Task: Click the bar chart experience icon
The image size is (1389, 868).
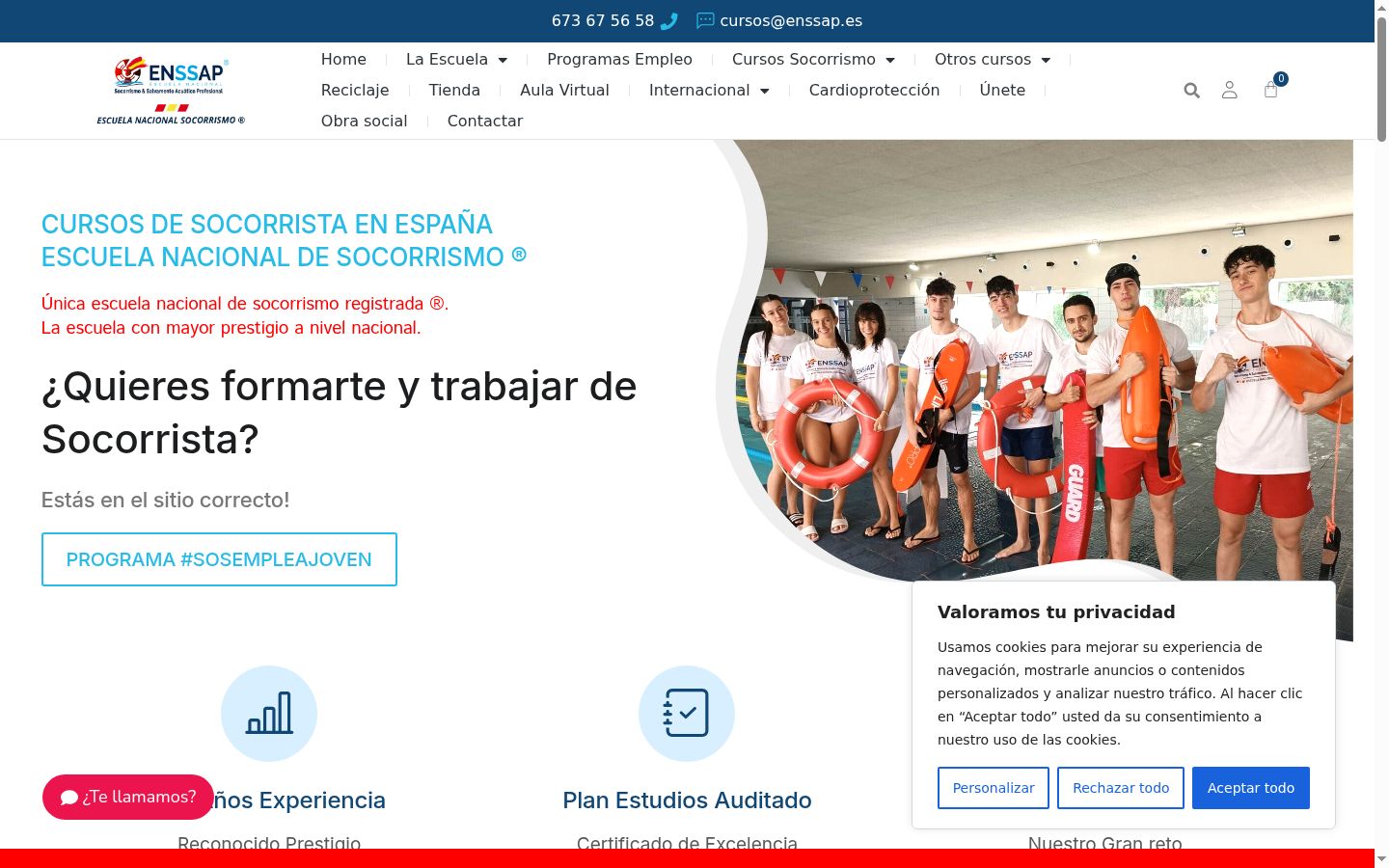Action: 269,714
